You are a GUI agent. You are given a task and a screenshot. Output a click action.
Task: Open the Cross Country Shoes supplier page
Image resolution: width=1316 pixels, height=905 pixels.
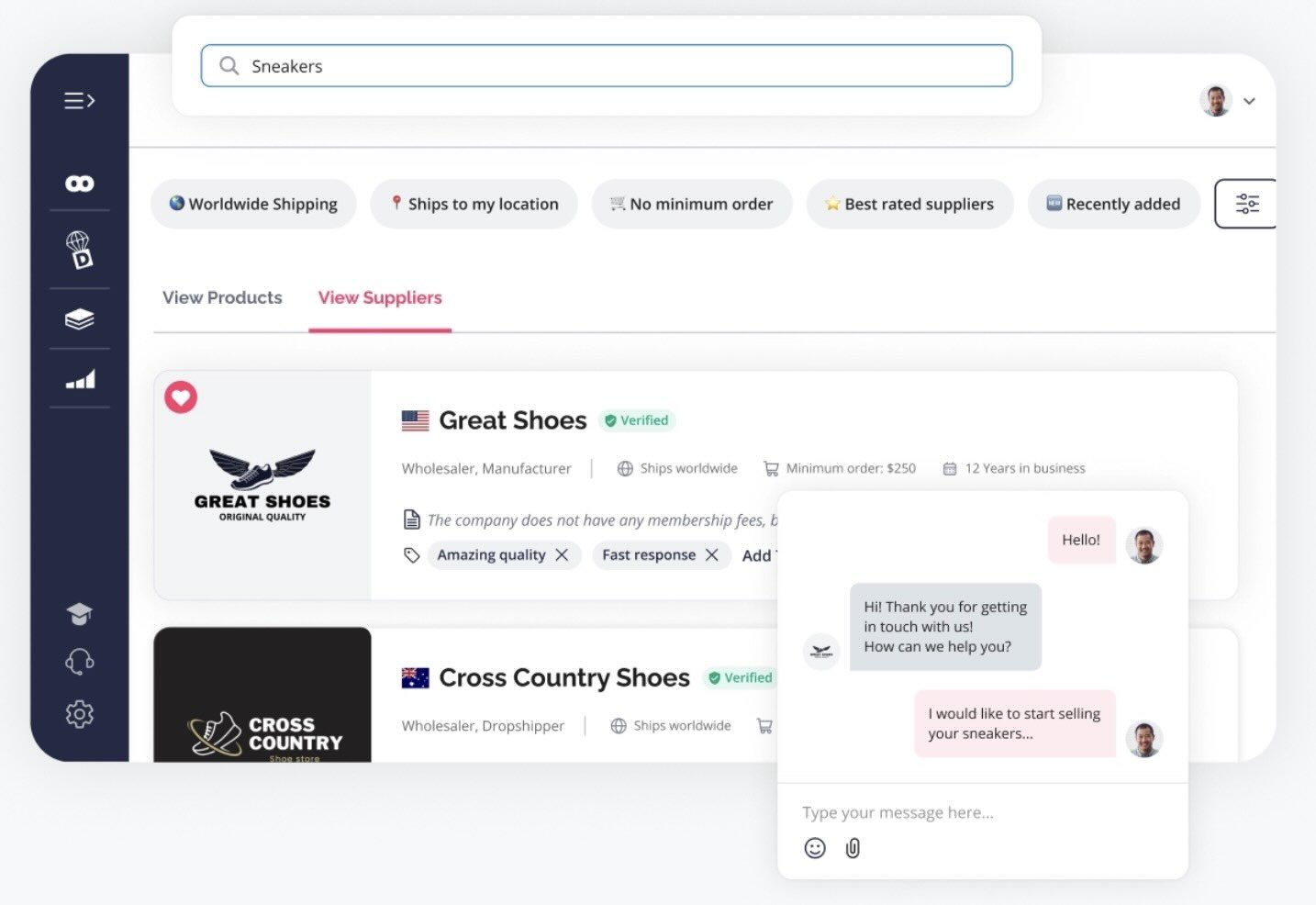564,677
